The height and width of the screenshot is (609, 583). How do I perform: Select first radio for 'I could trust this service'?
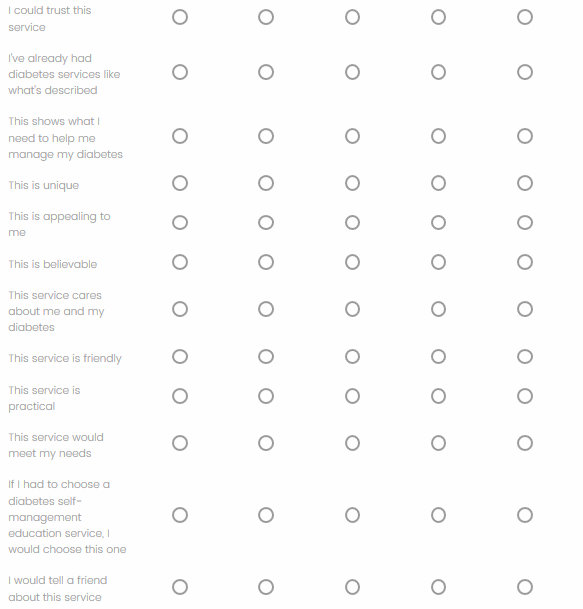(x=180, y=17)
